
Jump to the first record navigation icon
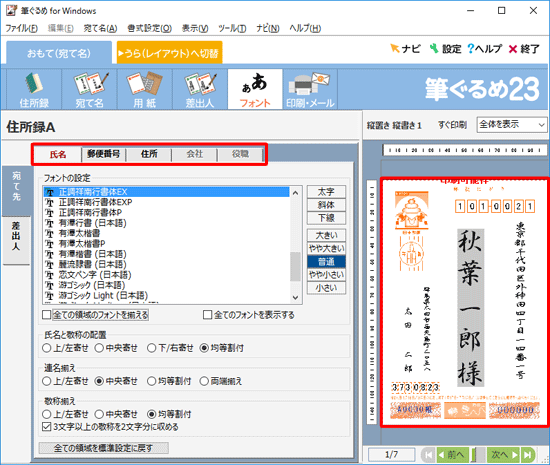click(428, 455)
